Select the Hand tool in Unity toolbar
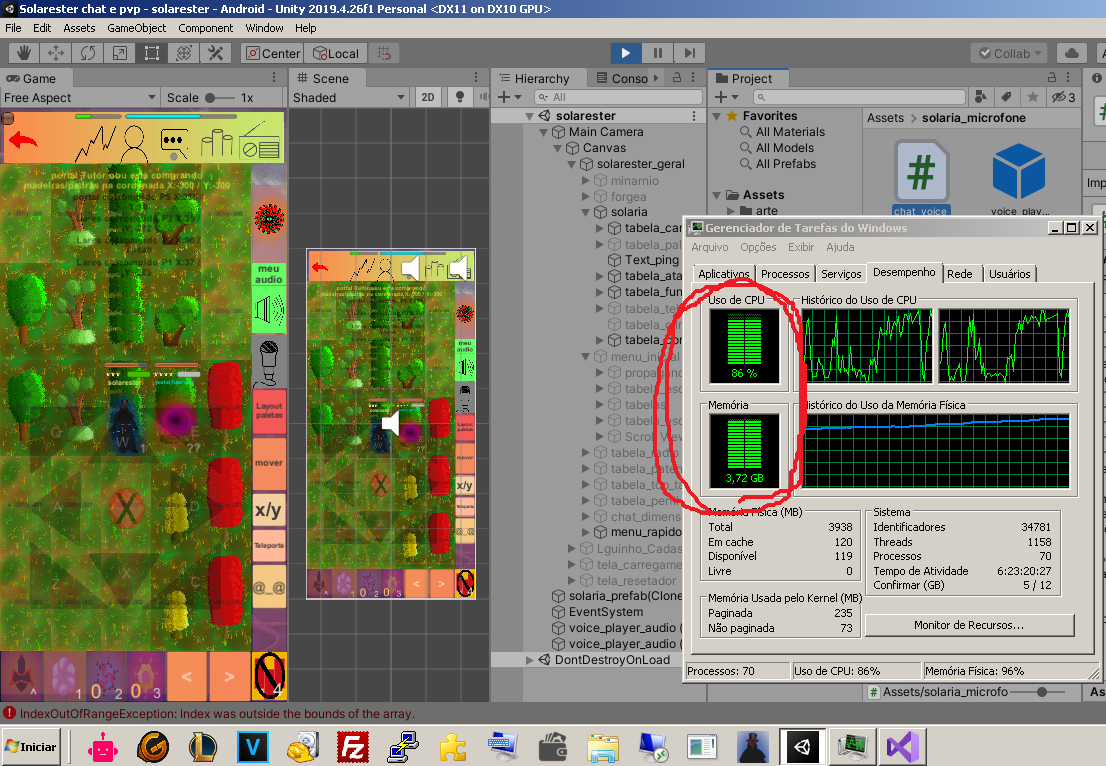 [x=24, y=53]
